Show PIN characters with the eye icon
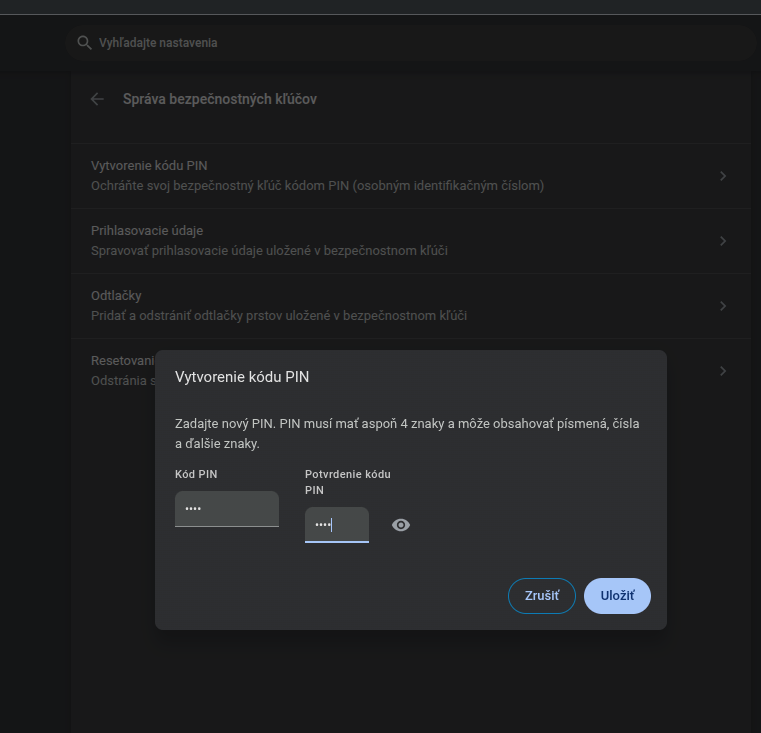761x733 pixels. point(401,525)
